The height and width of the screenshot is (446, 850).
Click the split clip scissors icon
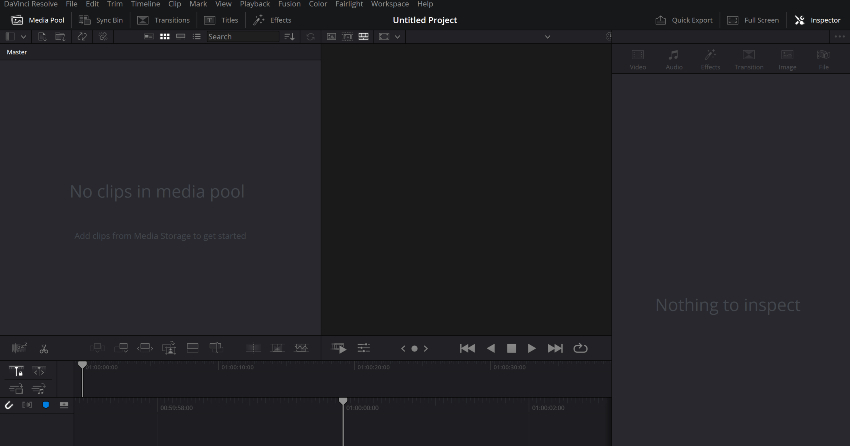(44, 348)
